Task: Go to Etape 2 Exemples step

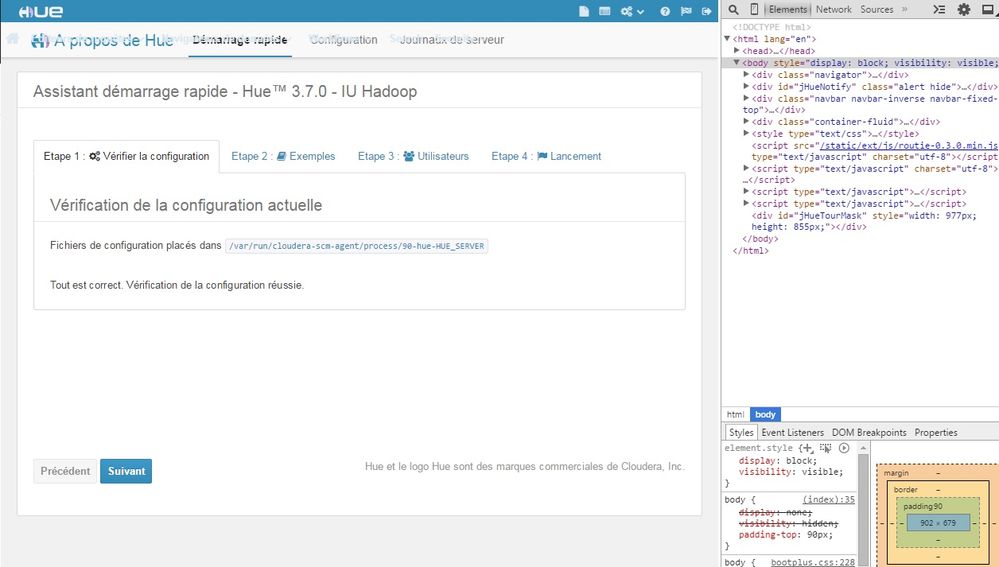Action: click(x=283, y=156)
